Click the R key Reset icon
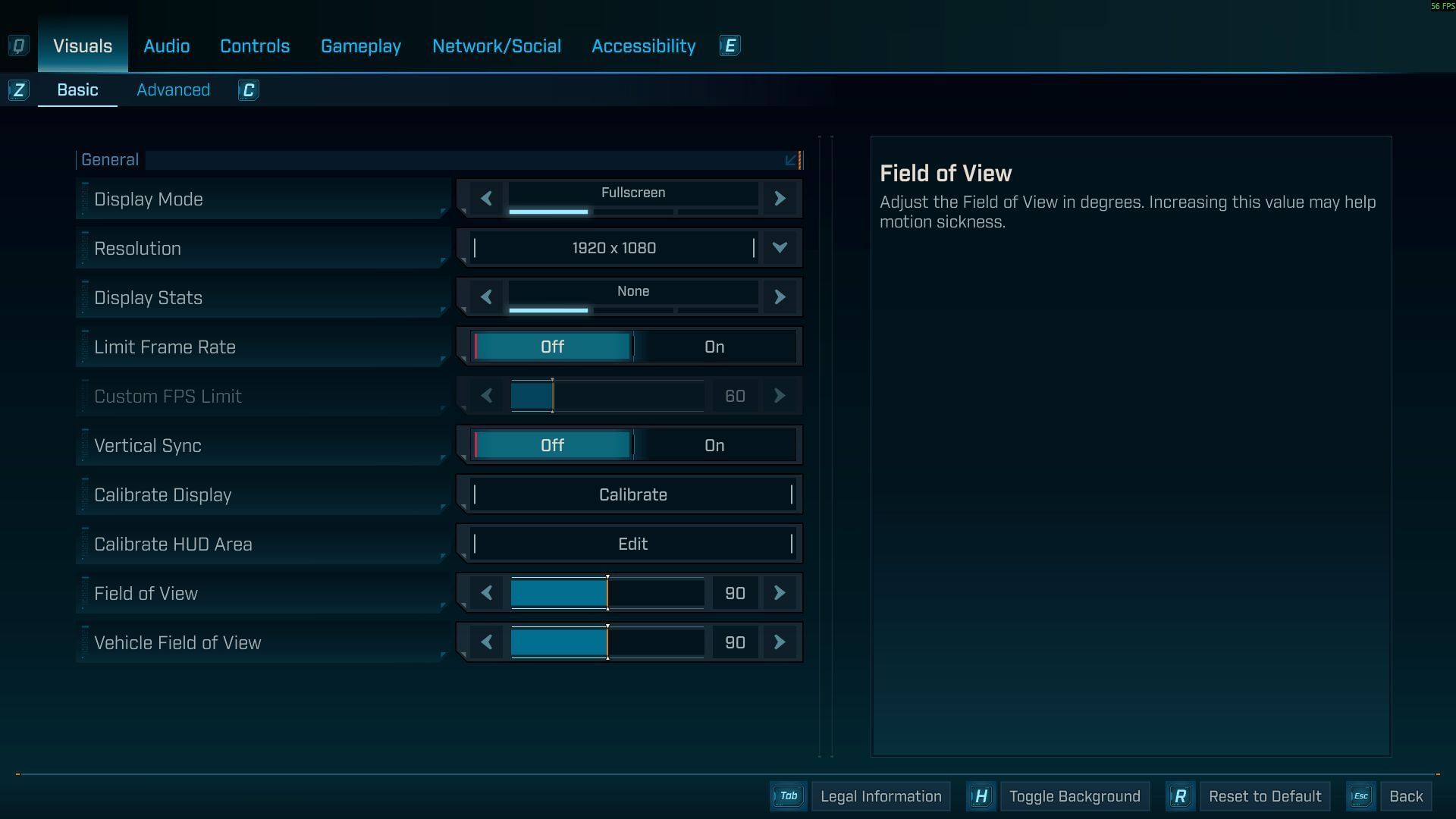1456x819 pixels. point(1180,796)
